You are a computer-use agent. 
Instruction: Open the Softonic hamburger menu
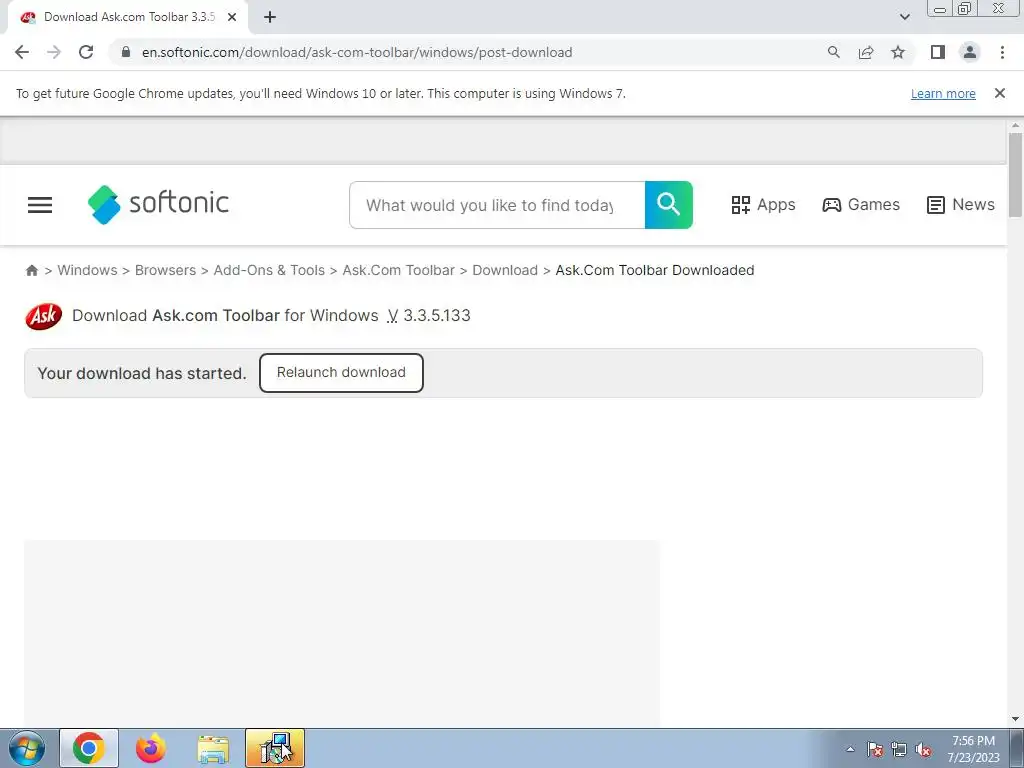40,205
